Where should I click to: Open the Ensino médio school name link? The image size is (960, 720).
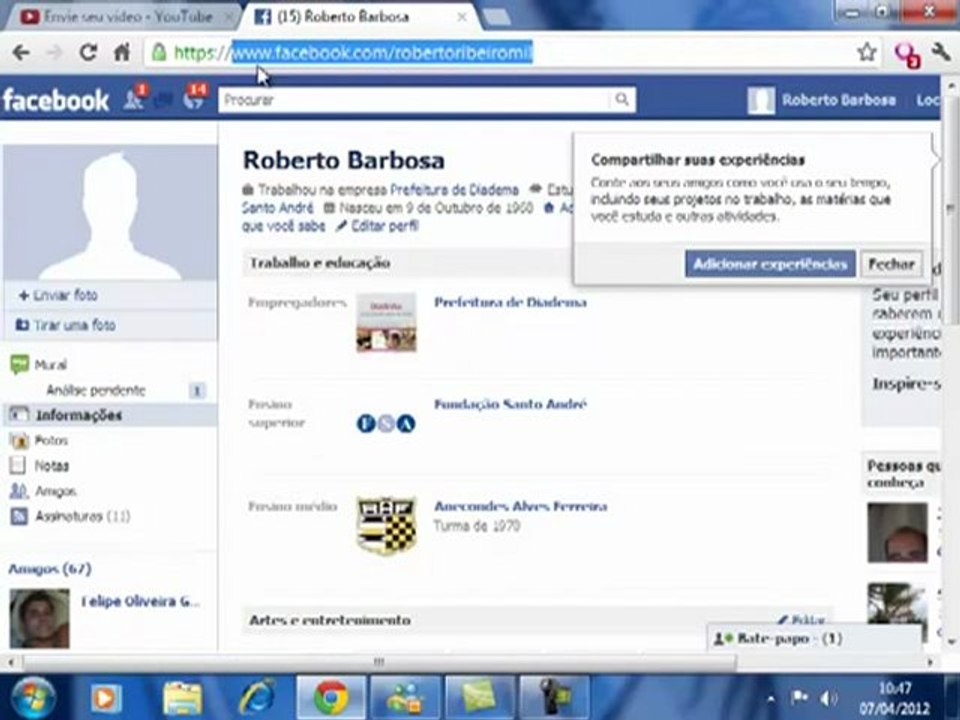tap(520, 506)
